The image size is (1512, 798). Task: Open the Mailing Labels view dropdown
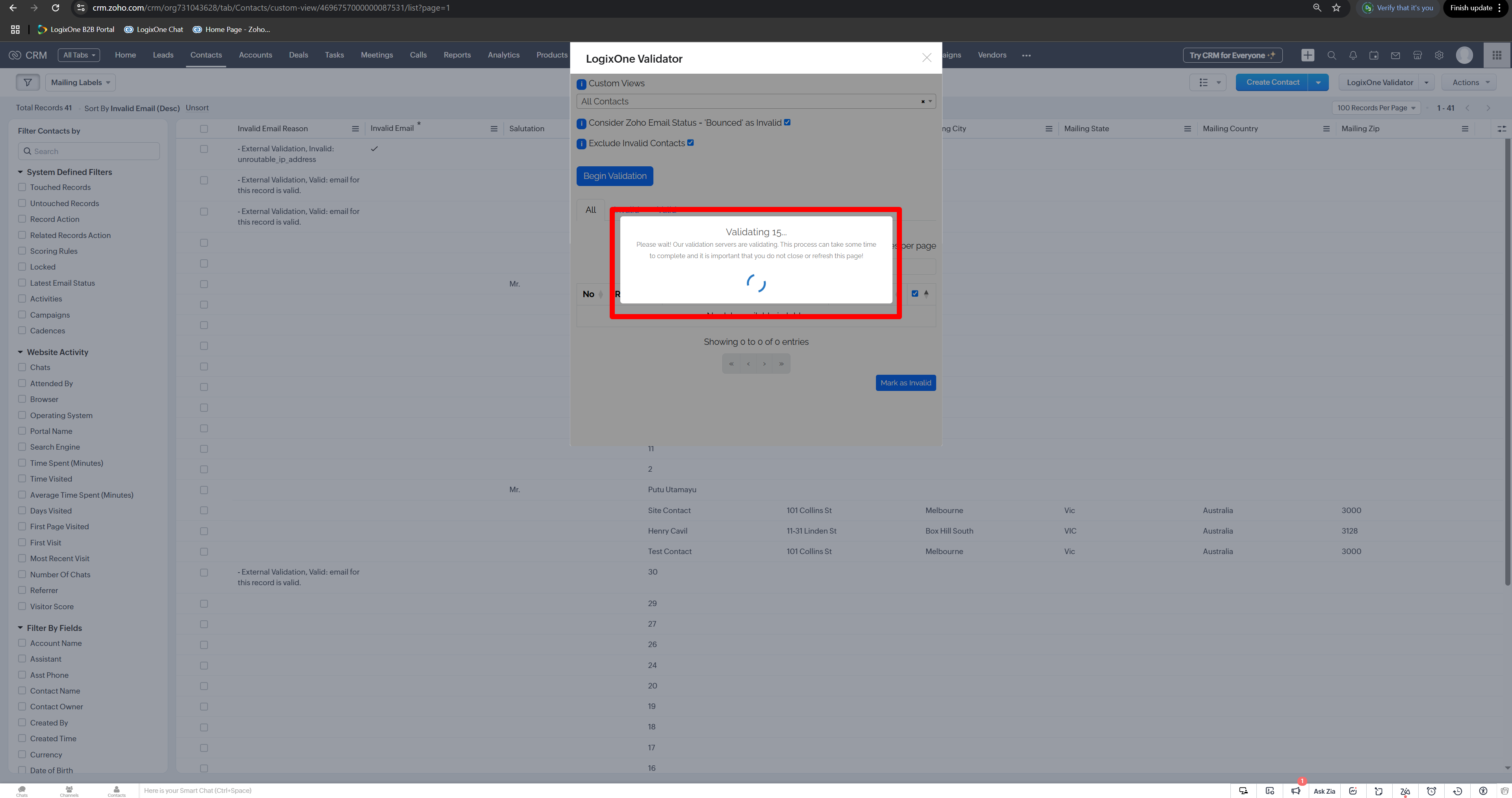point(80,83)
